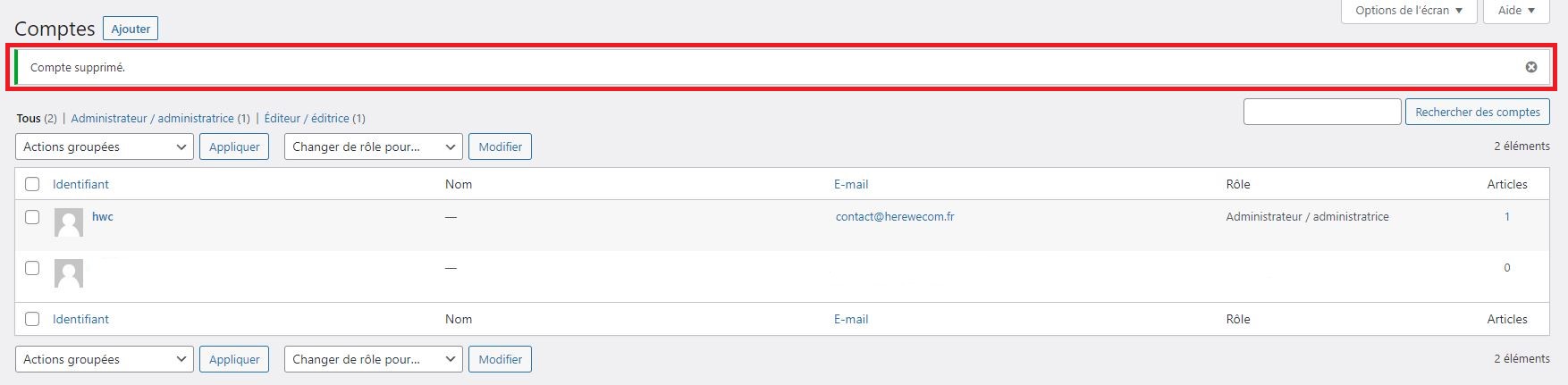The height and width of the screenshot is (385, 1568).
Task: Tick the select-all checkbox in footer row
Action: tap(32, 319)
